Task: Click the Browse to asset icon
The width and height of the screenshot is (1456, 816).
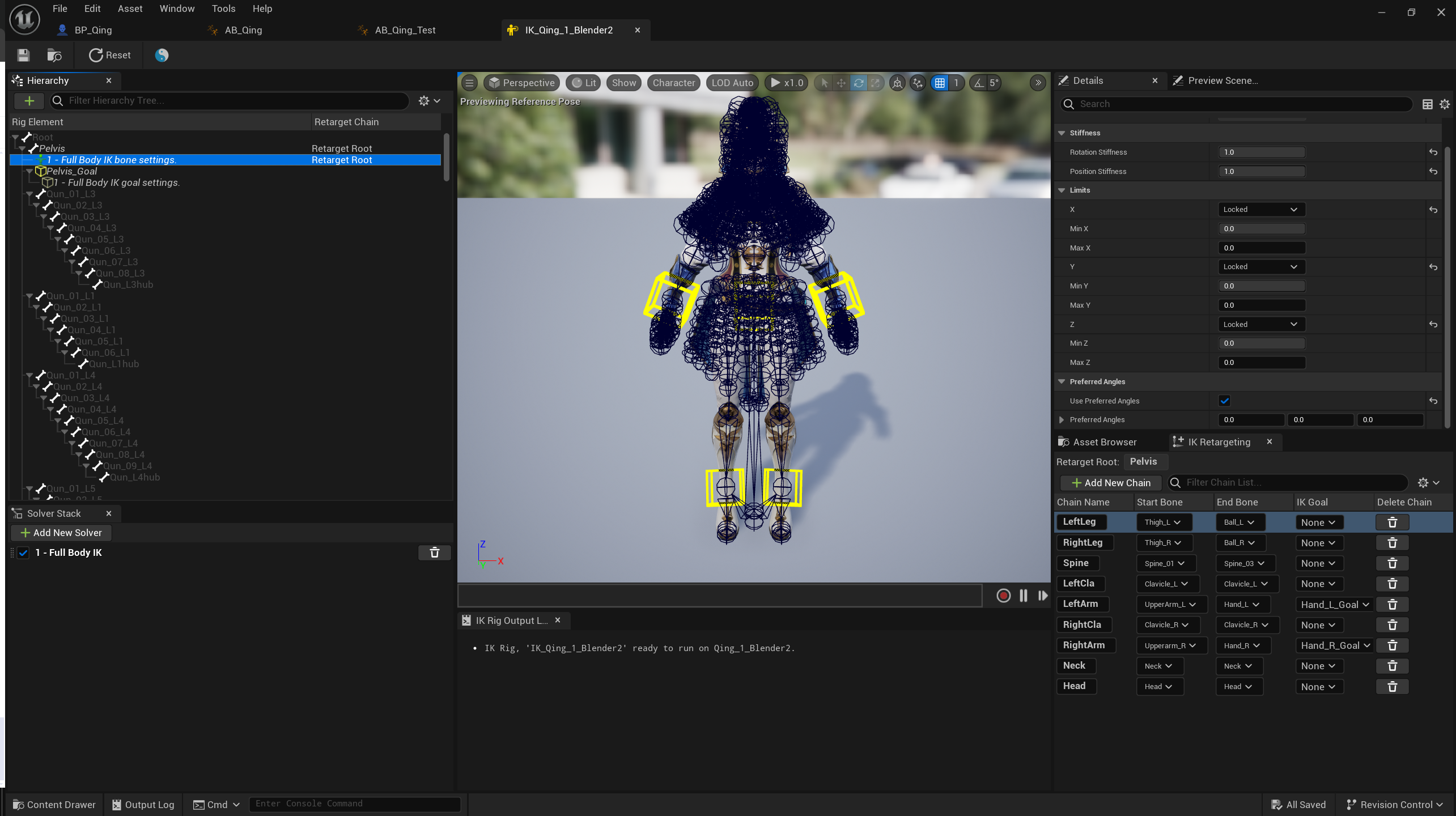Action: coord(54,55)
